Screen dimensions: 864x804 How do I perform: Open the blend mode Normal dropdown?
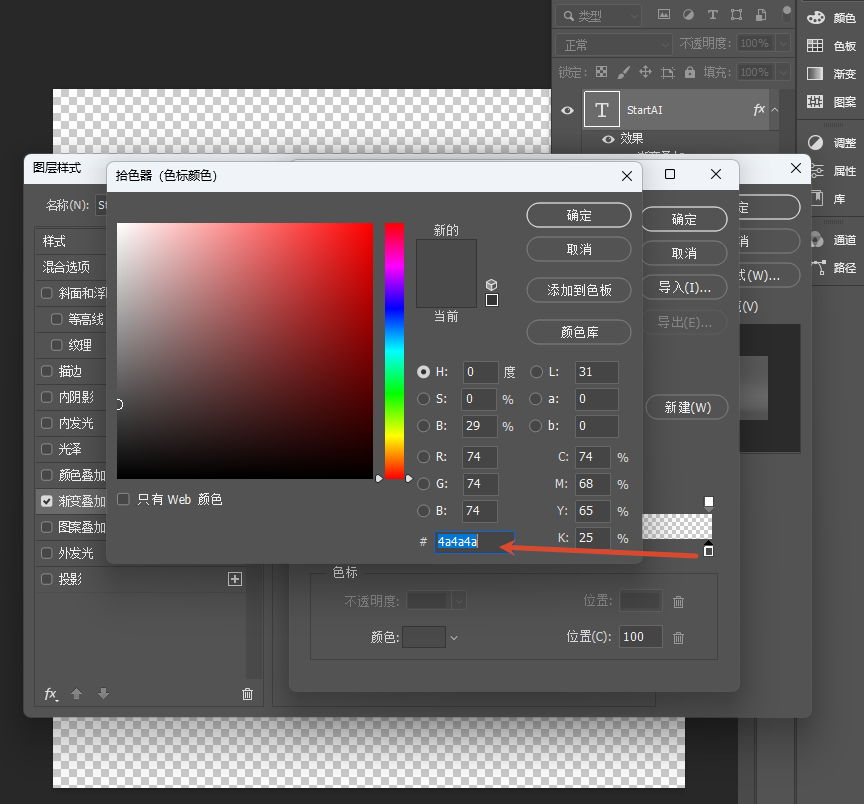(x=613, y=45)
